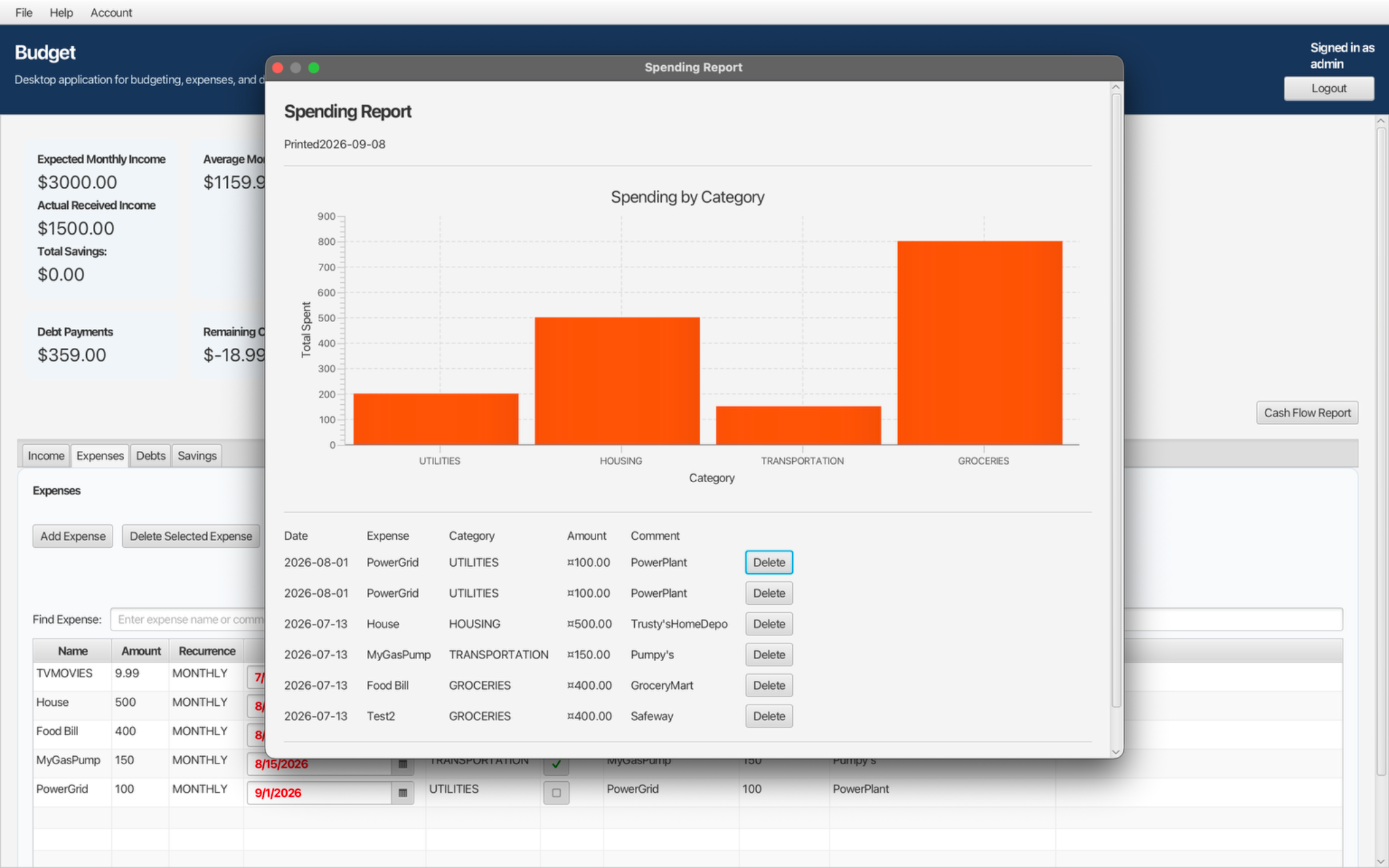This screenshot has height=868, width=1389.
Task: Delete the second PowerGrid UTILITIES report entry
Action: click(769, 593)
